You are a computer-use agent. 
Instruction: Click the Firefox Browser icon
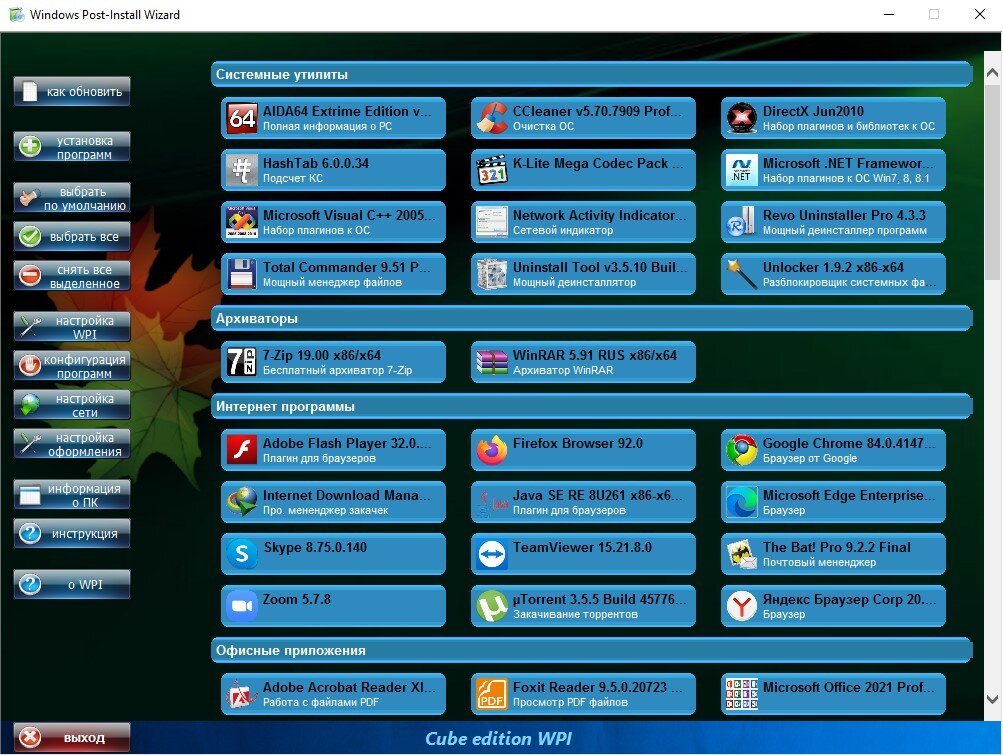[x=492, y=450]
